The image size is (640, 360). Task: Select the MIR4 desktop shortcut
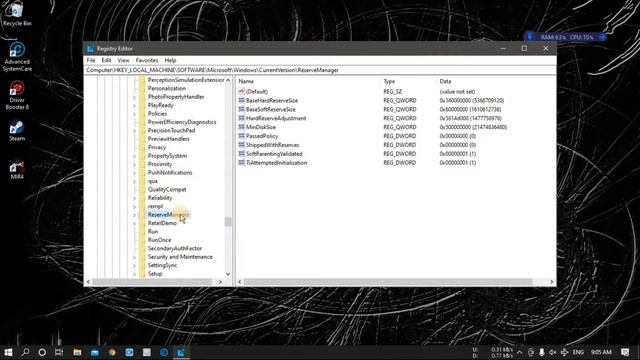point(17,169)
